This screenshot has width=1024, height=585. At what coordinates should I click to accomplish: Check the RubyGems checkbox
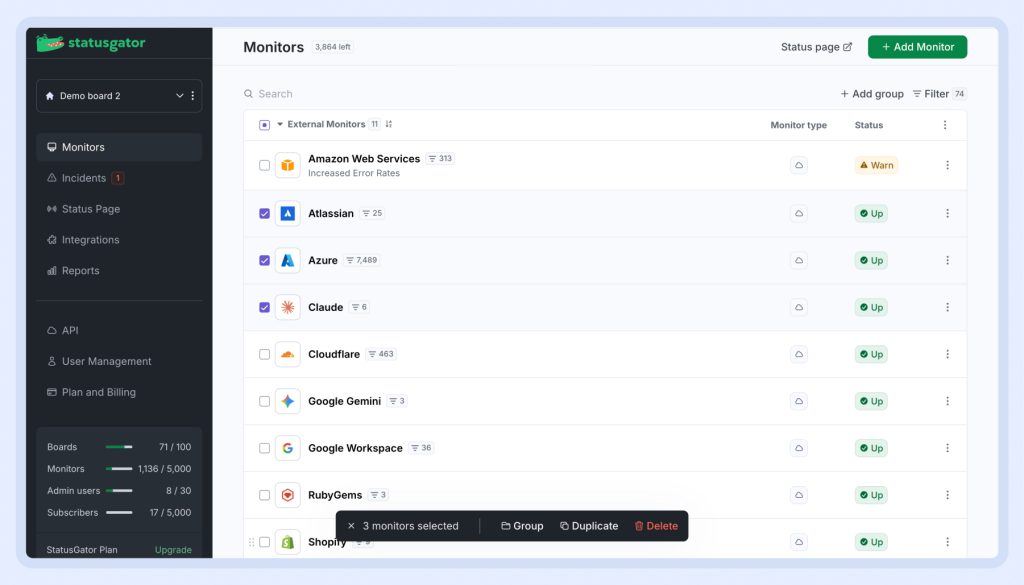(264, 496)
